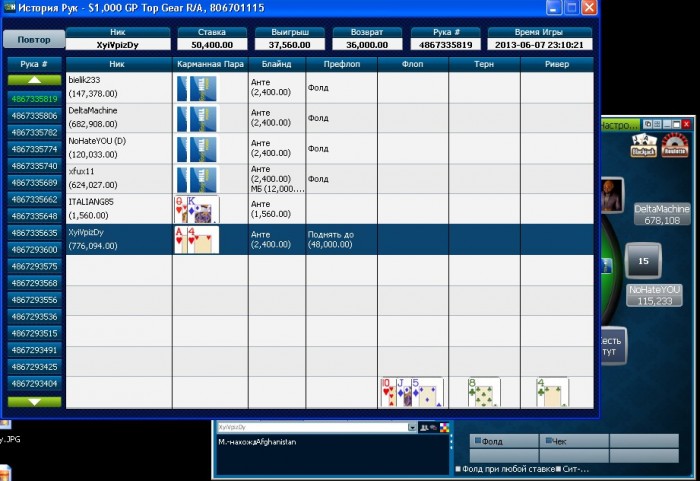Click bielik233's face-down pocket cards
Image resolution: width=700 pixels, height=481 pixels.
click(x=197, y=88)
